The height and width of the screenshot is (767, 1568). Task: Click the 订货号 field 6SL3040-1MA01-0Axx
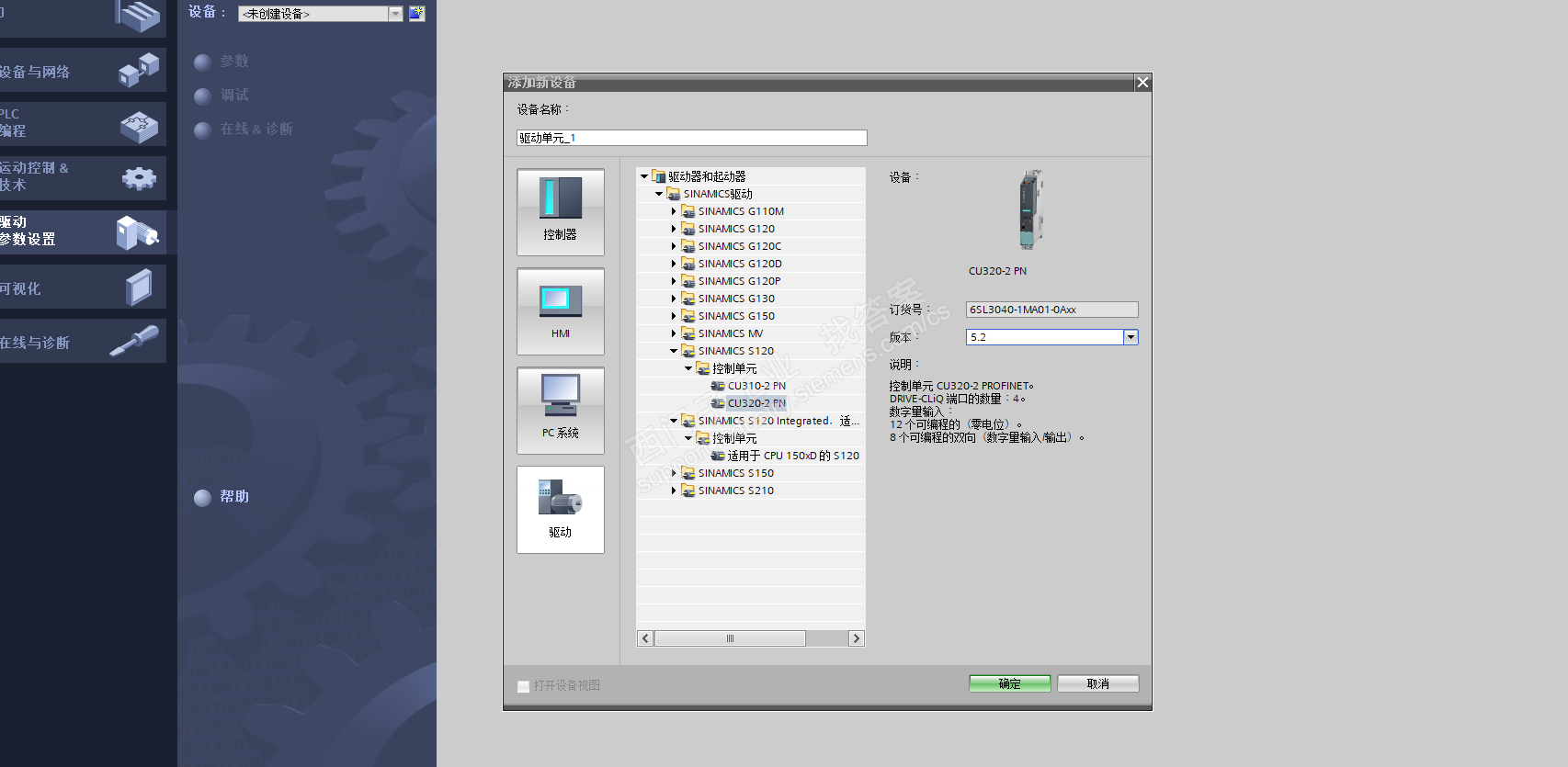coord(1051,310)
